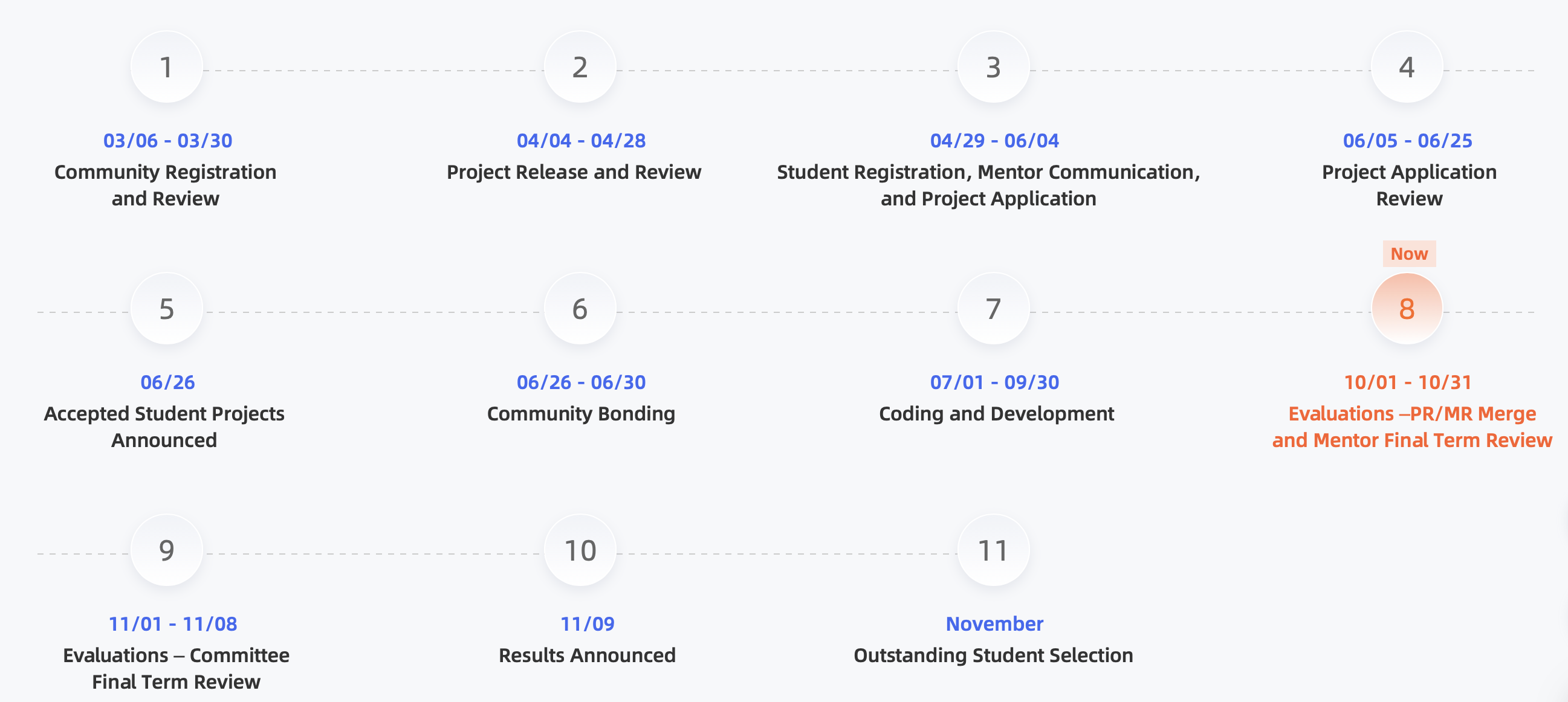
Task: Select the step 4 circle icon
Action: 1406,67
